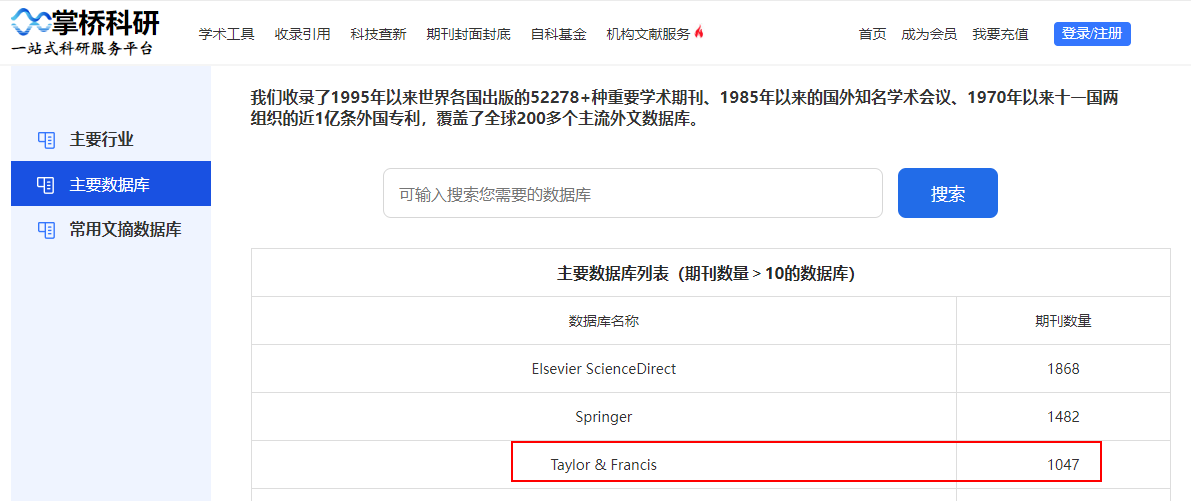1191x501 pixels.
Task: Click the flame icon beside 机构文献服务
Action: click(699, 32)
